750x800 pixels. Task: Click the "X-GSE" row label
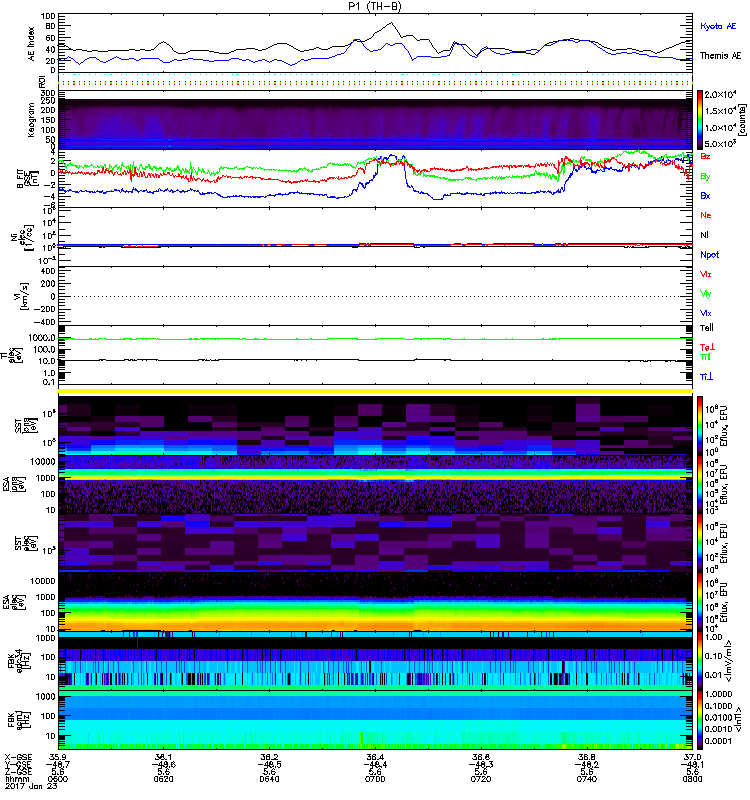point(18,757)
